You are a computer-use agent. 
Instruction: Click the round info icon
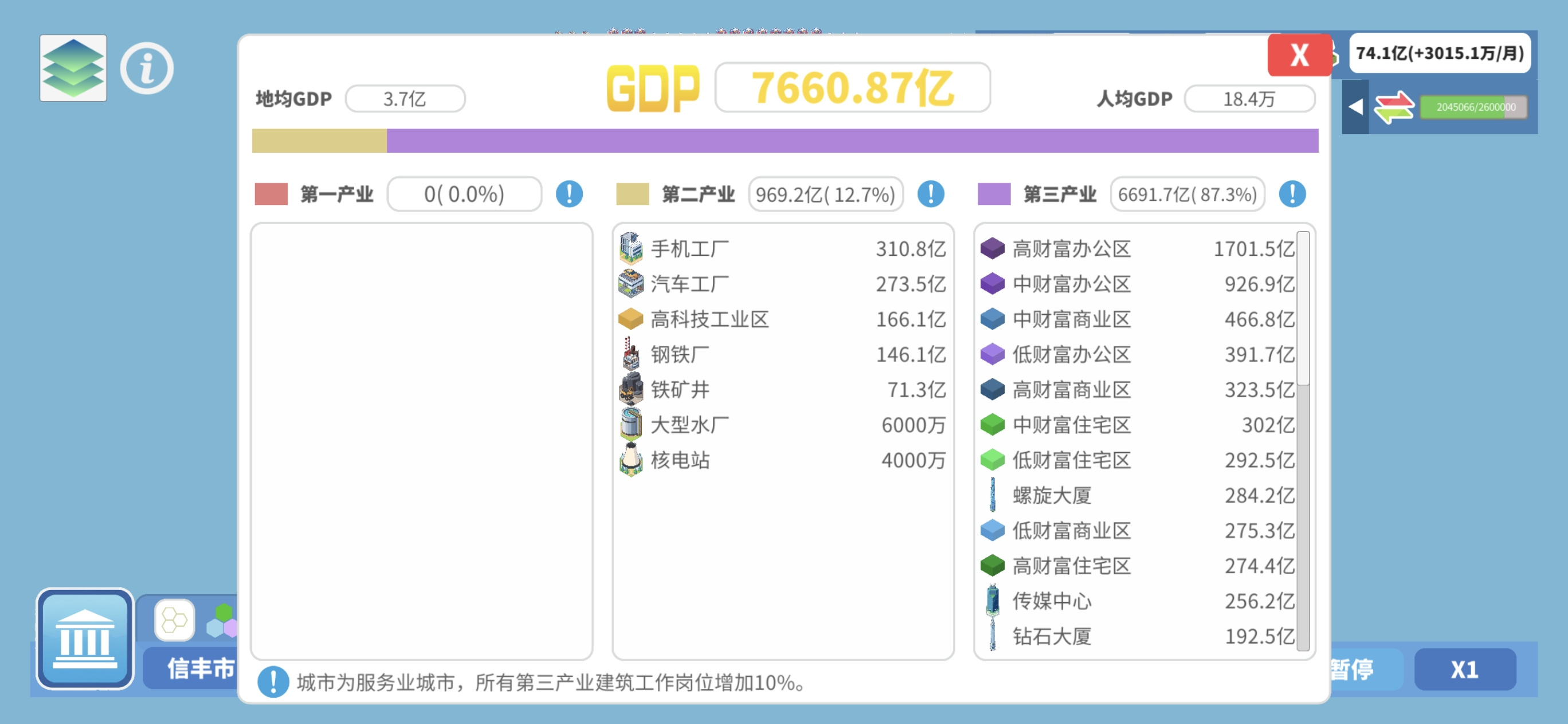147,68
